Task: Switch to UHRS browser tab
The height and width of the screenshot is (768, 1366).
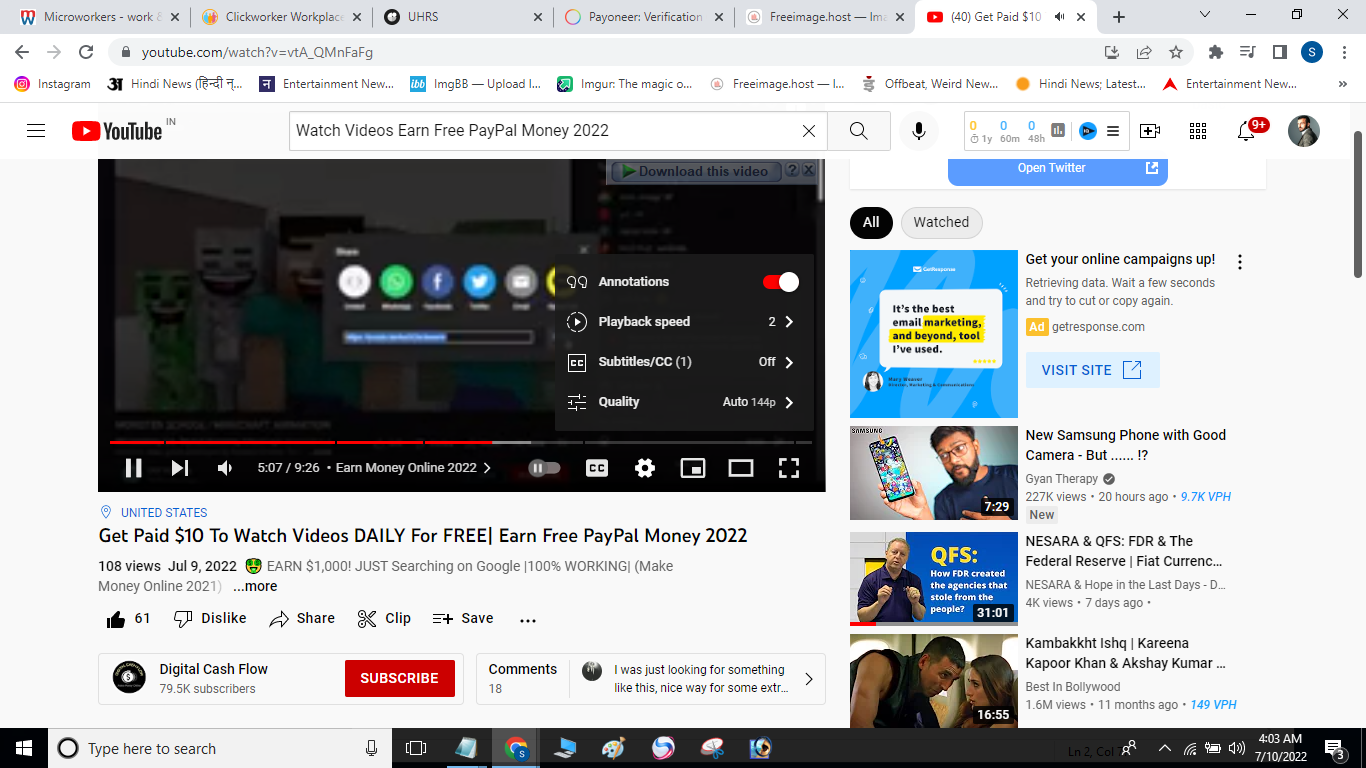Action: pos(462,17)
